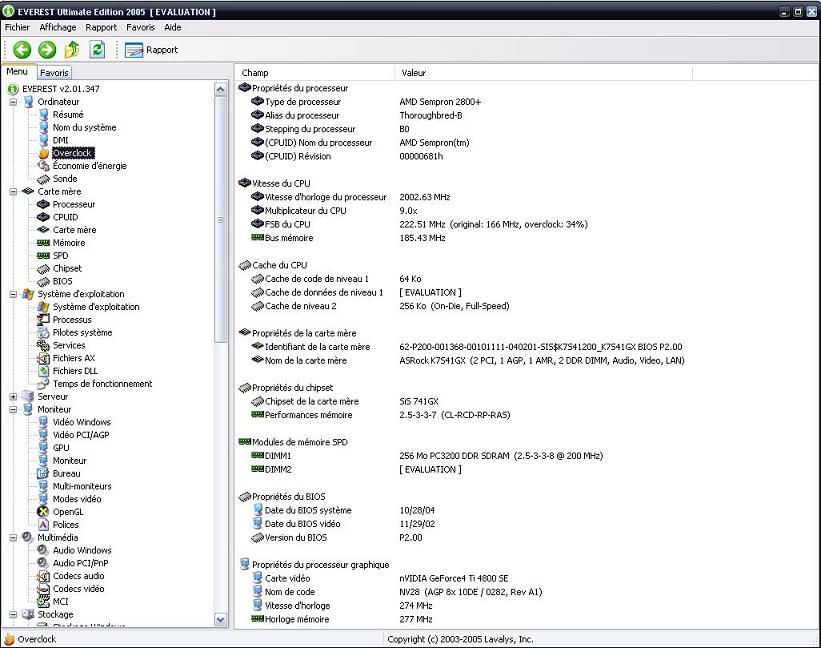The height and width of the screenshot is (648, 821).
Task: Refresh the page with the Refresh icon
Action: pyautogui.click(x=97, y=50)
